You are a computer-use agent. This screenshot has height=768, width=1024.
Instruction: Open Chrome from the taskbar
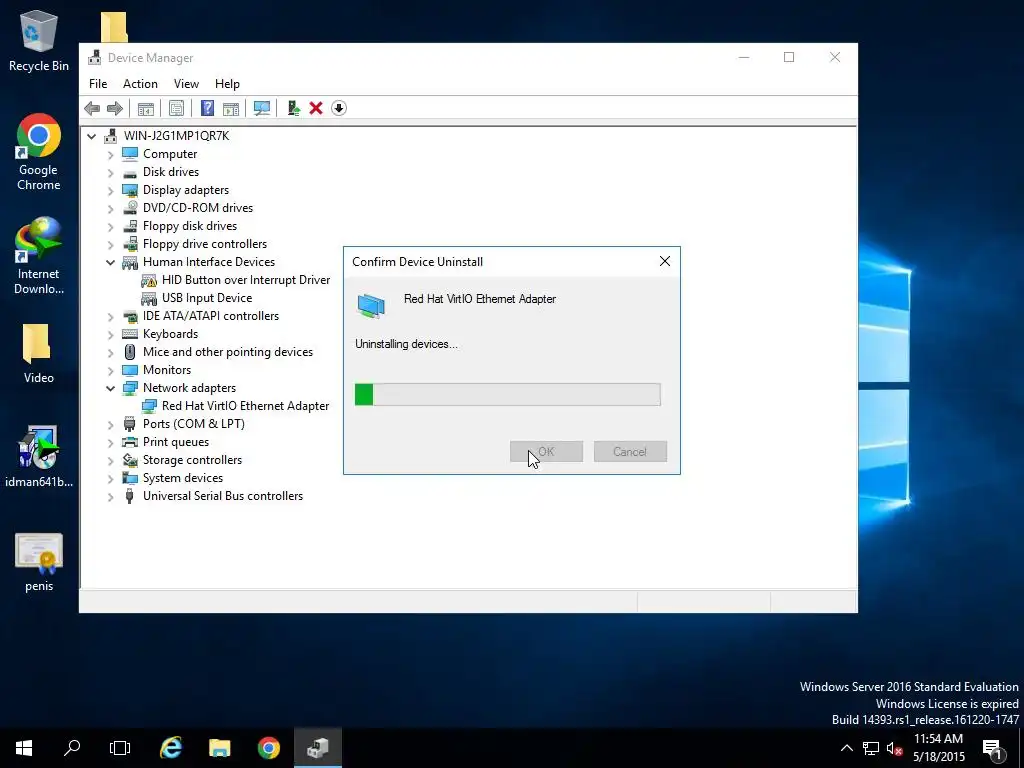(x=268, y=748)
